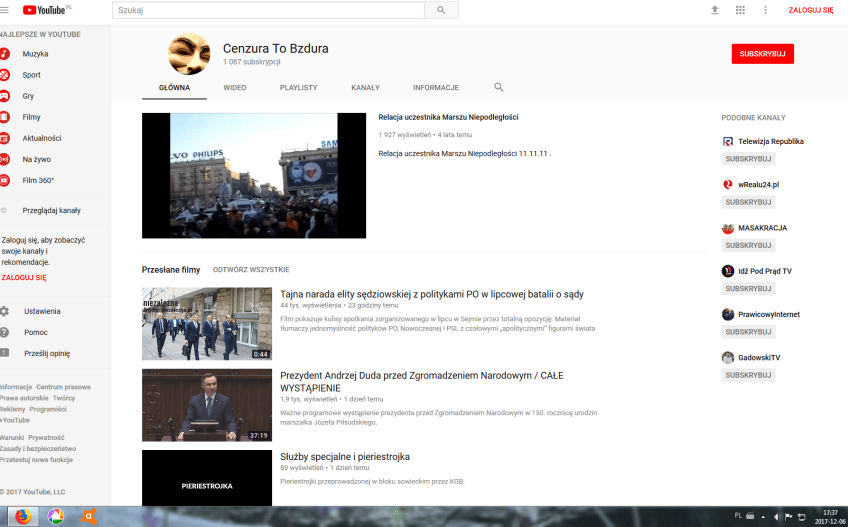Open the Prezydent Andrzej Duda video thumbnail
The height and width of the screenshot is (527, 848).
point(207,405)
